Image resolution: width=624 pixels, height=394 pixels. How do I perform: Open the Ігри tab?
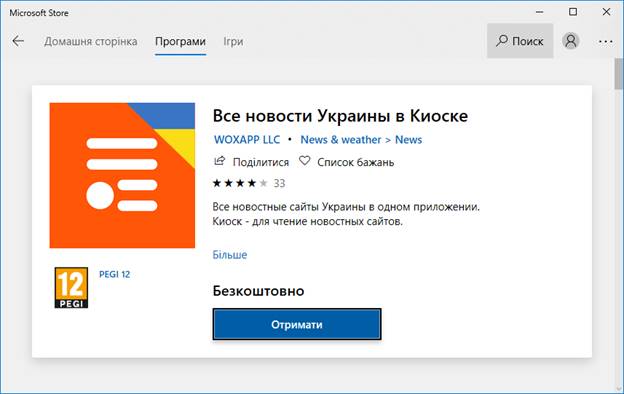[x=233, y=41]
